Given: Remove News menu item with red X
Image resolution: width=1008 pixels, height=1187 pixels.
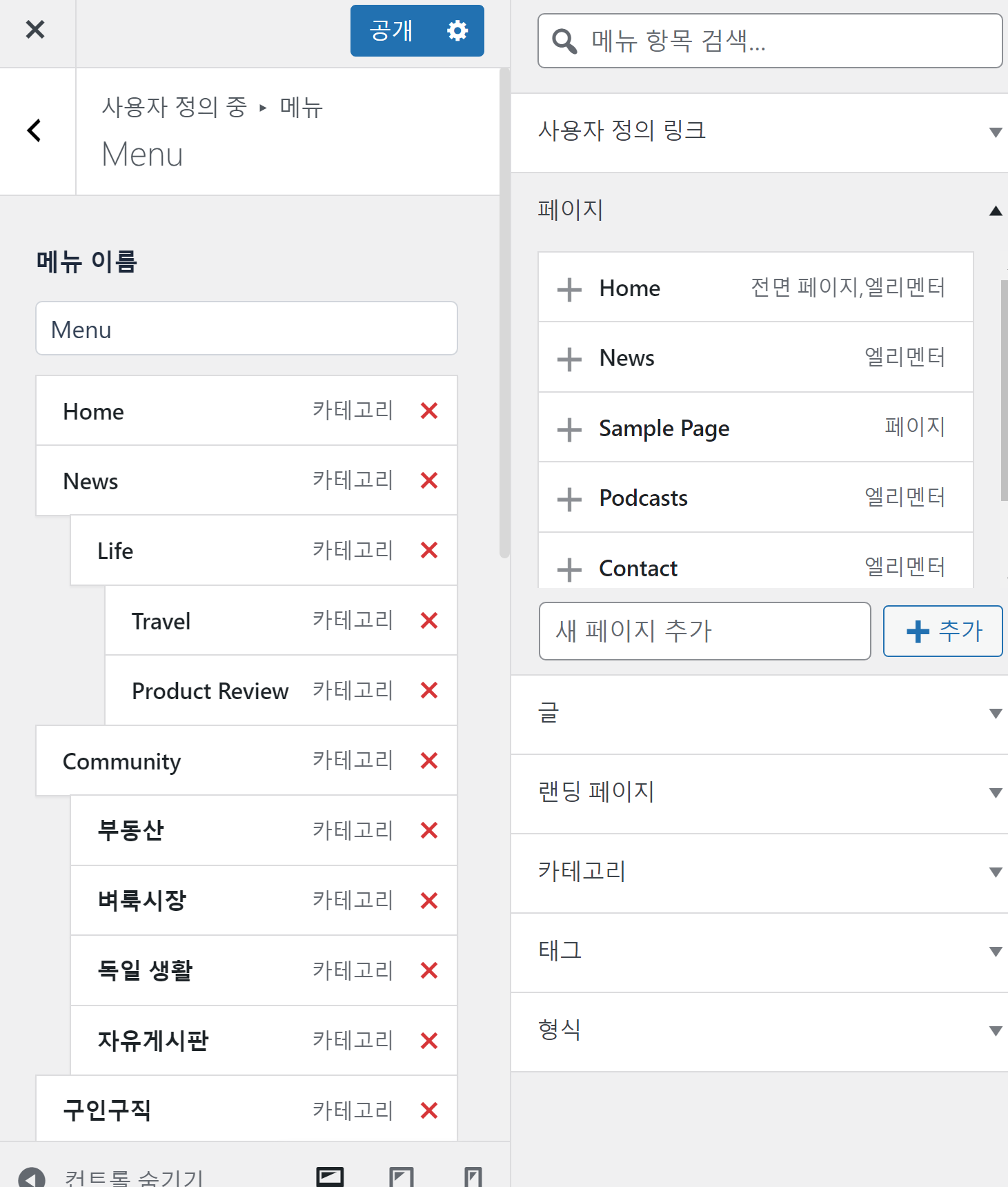Looking at the screenshot, I should [x=429, y=480].
